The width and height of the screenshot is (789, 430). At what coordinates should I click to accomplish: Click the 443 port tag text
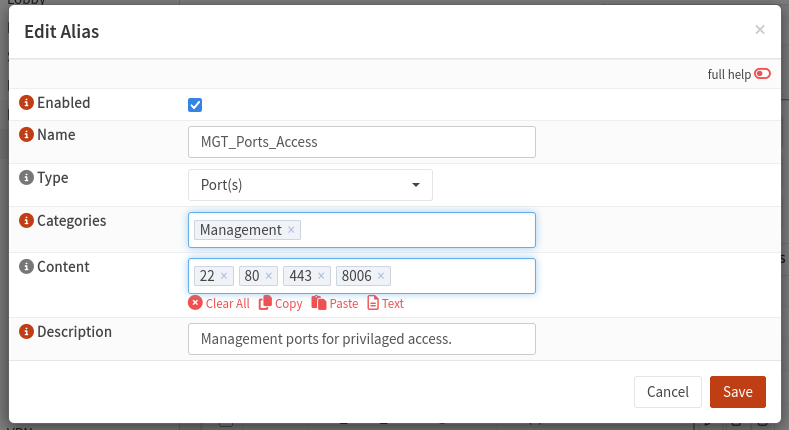click(x=300, y=276)
